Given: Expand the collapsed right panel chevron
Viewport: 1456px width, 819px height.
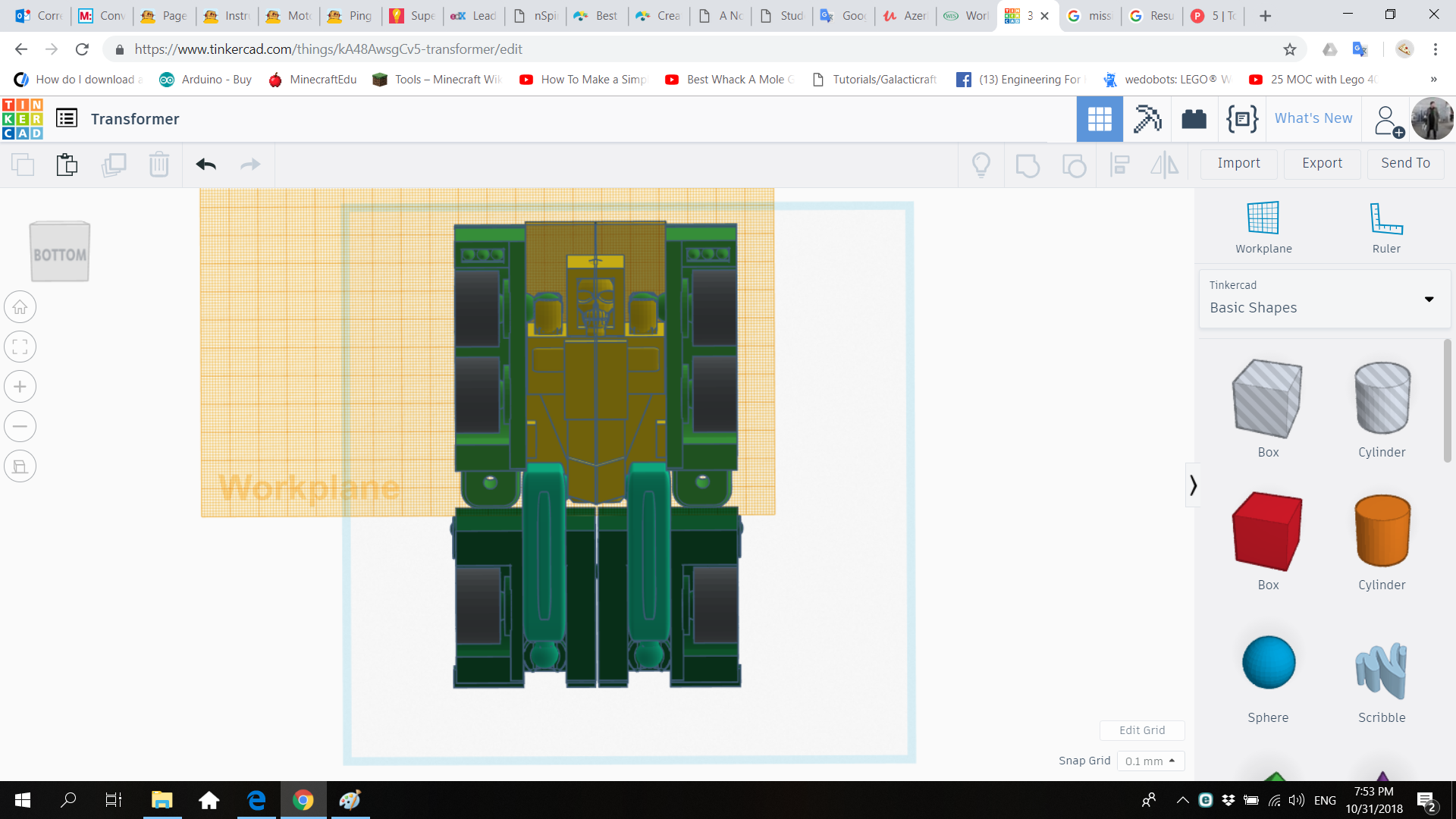Looking at the screenshot, I should tap(1193, 484).
